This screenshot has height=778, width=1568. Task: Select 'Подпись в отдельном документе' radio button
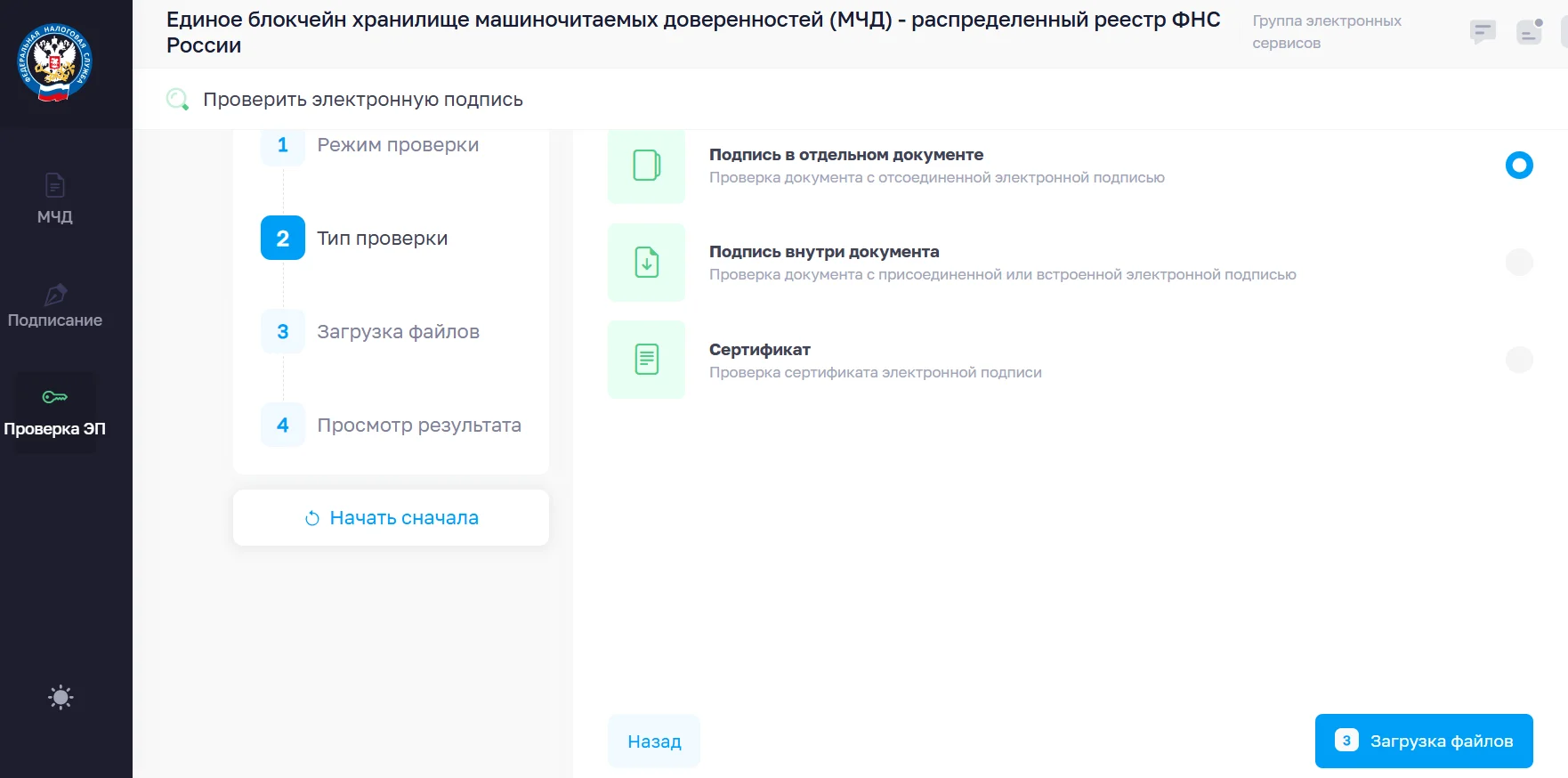1518,166
